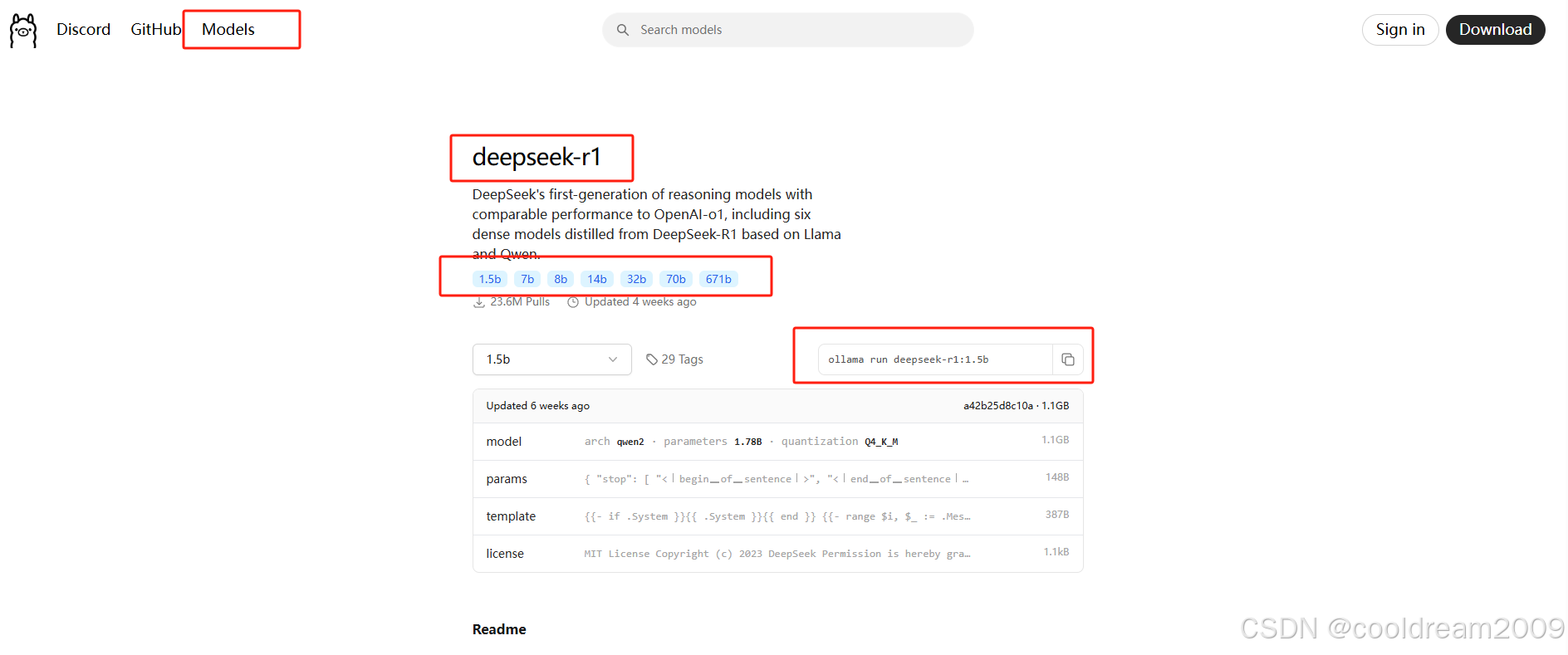
Task: Focus the Search models field
Action: pos(788,30)
